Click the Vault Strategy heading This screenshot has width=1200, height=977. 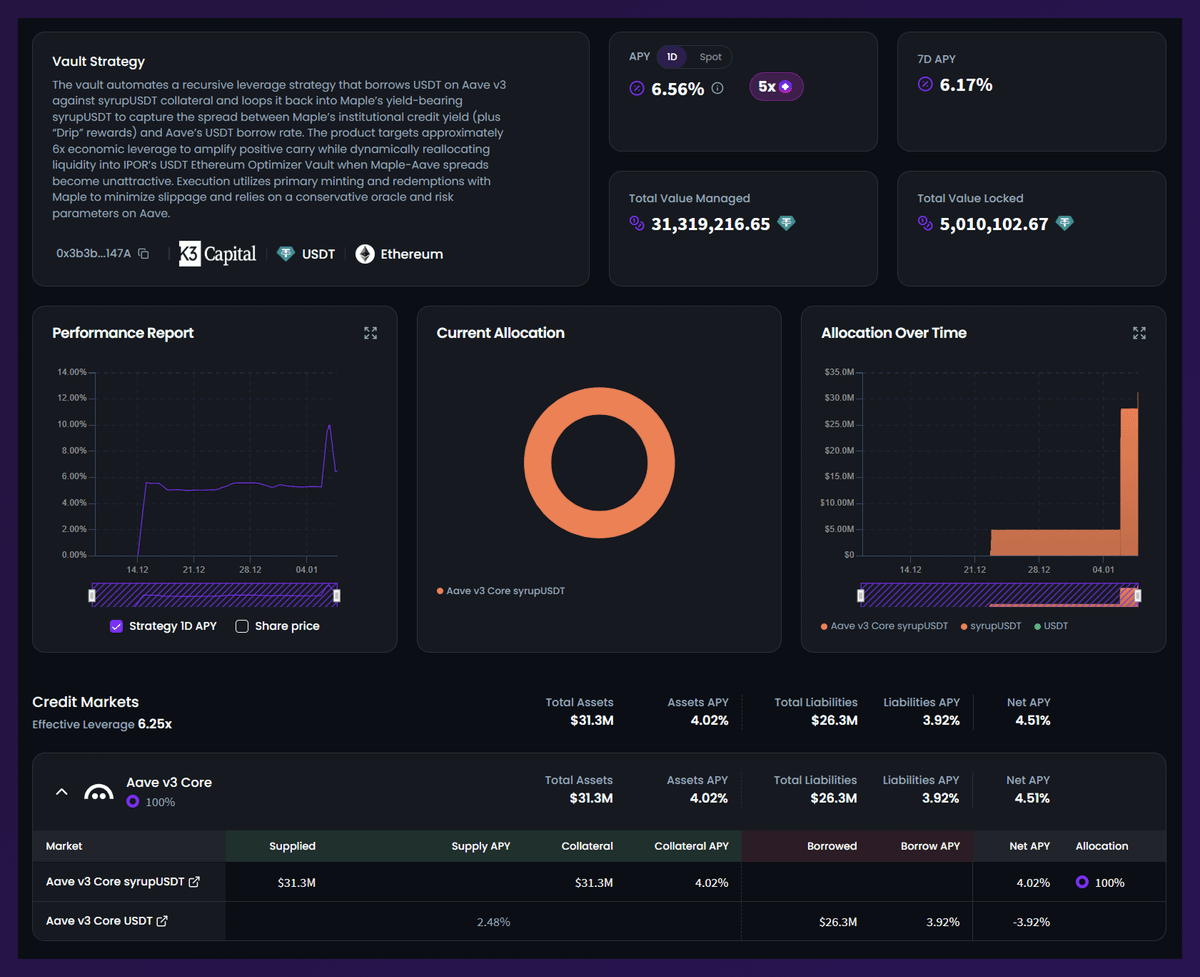(x=98, y=62)
